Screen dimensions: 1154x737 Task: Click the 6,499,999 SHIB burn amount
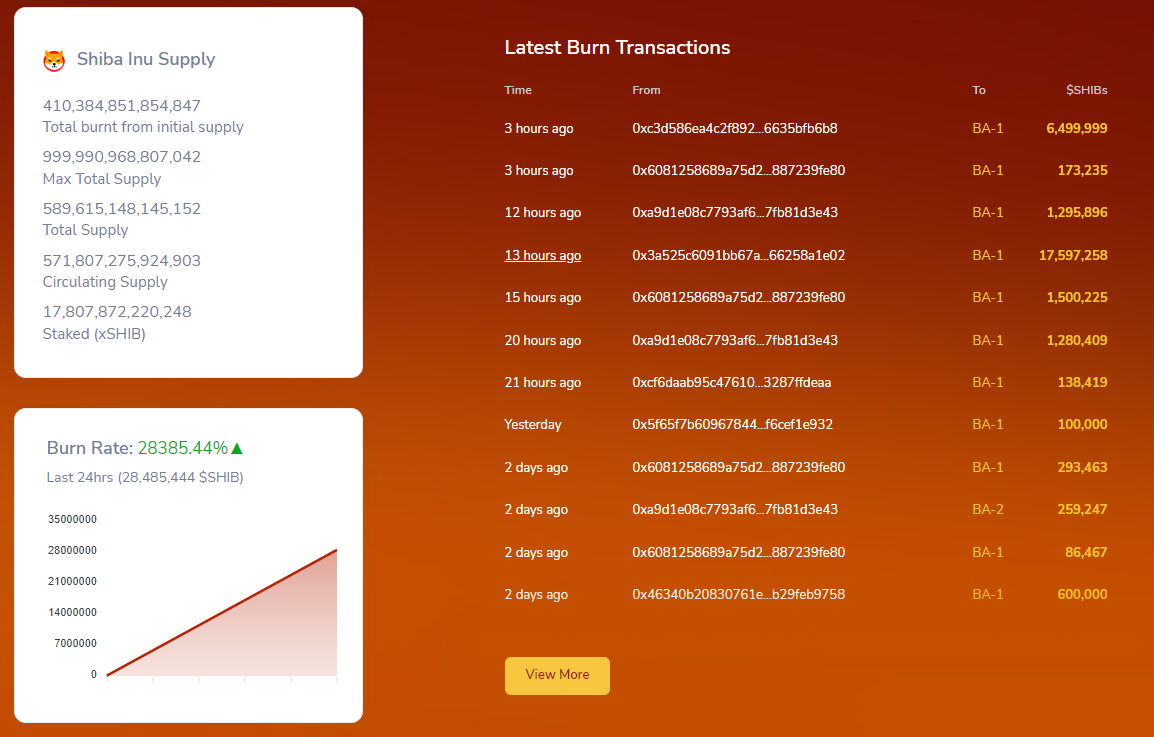[1076, 128]
